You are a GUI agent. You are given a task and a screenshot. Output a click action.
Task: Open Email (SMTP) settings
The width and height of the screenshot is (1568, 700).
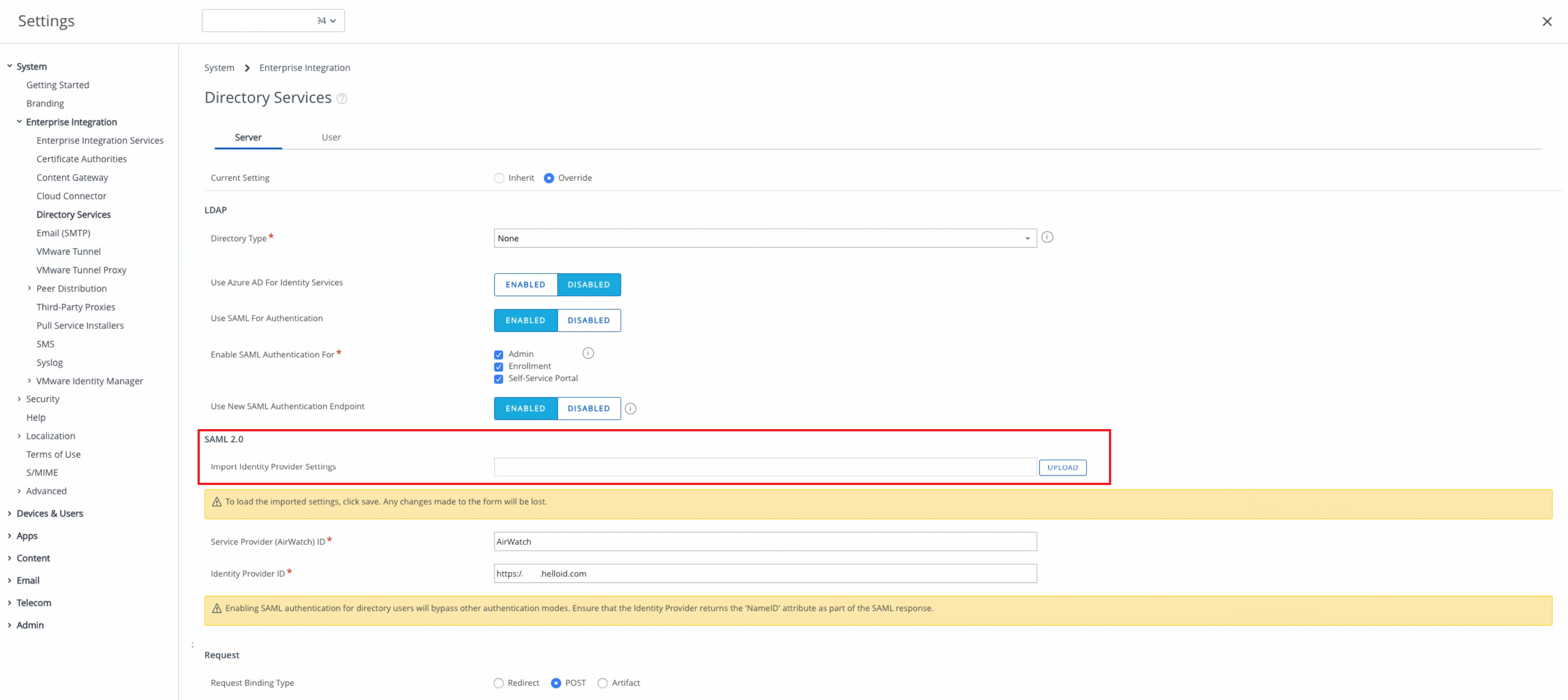point(63,233)
